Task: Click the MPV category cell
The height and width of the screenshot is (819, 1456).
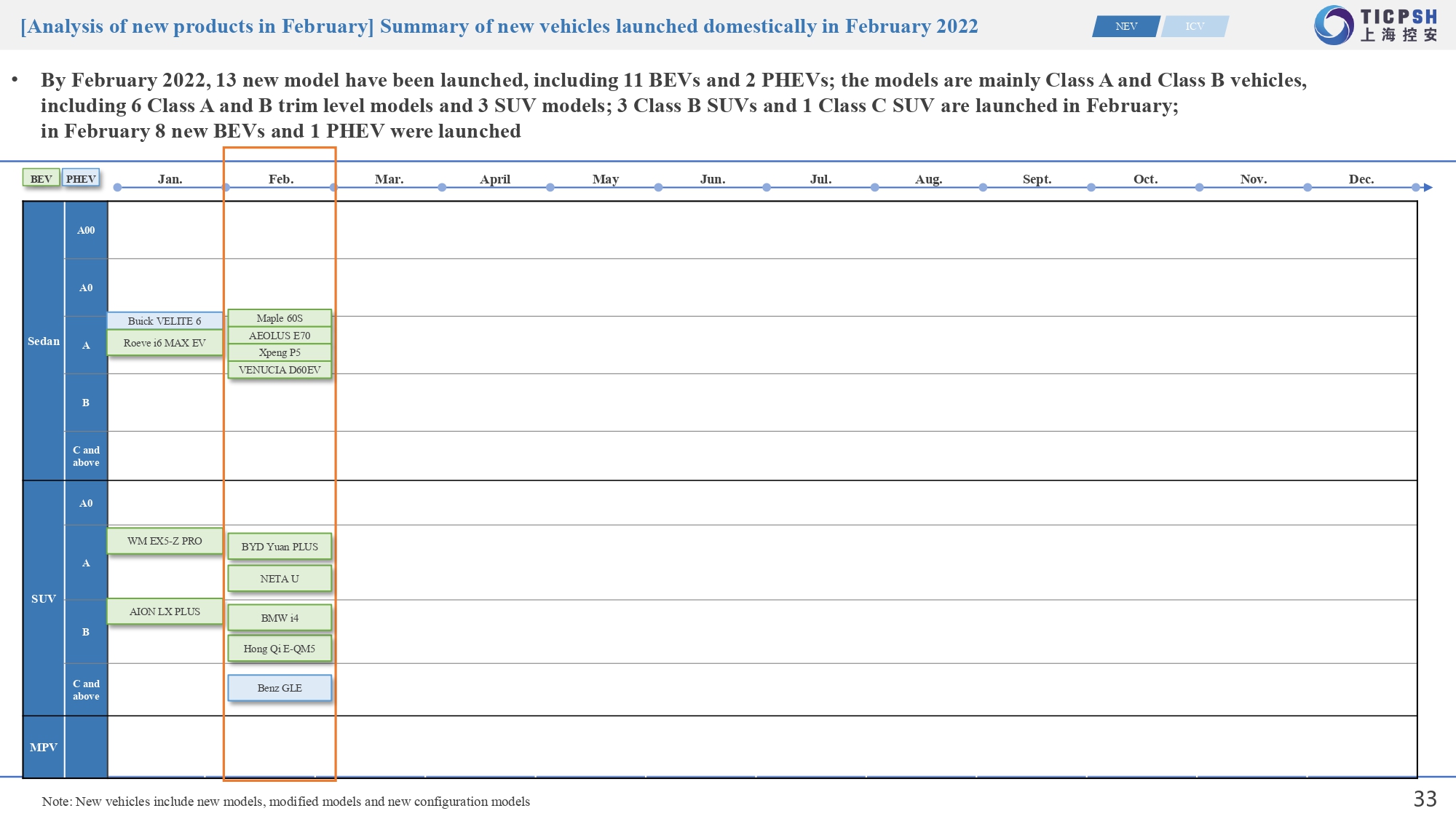Action: pyautogui.click(x=44, y=747)
